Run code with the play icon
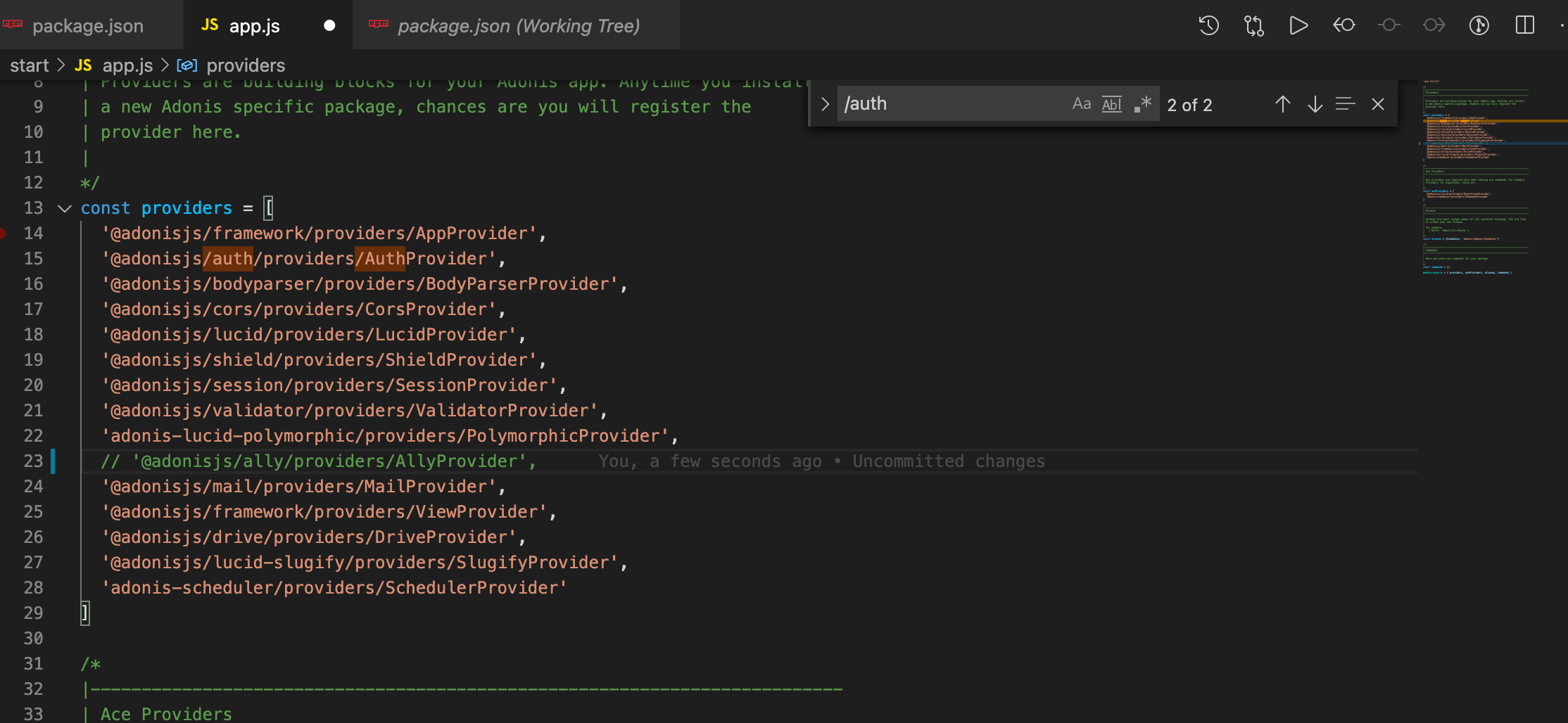The width and height of the screenshot is (1568, 723). coord(1298,26)
